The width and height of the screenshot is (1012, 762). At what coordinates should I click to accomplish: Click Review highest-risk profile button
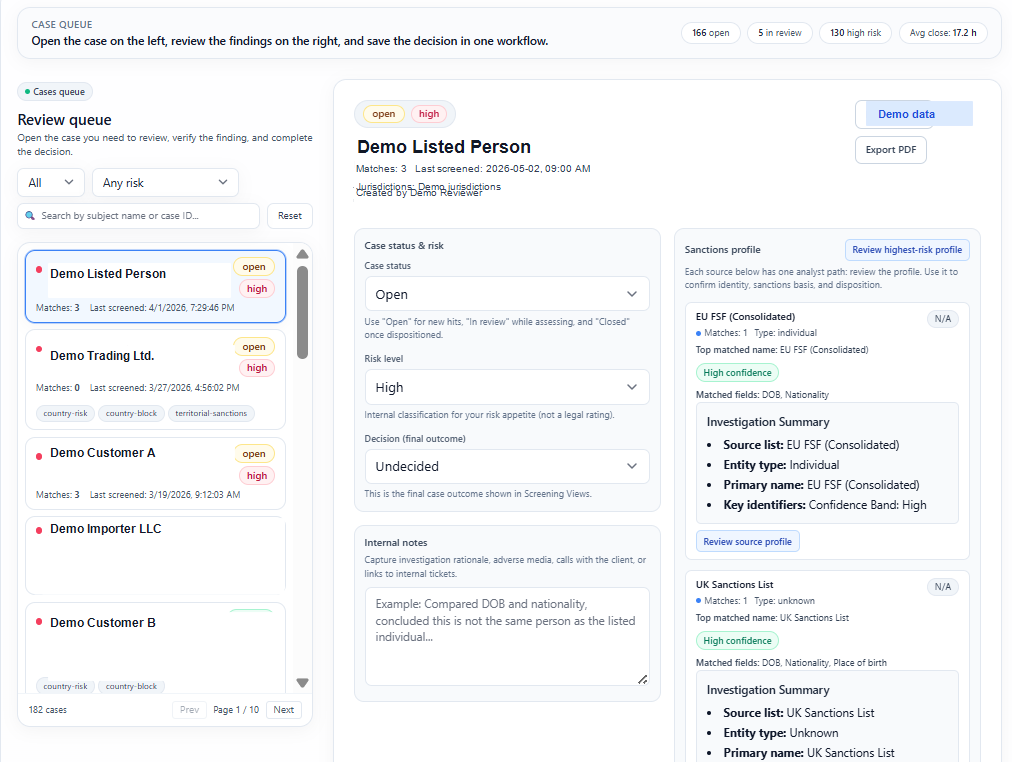[907, 250]
